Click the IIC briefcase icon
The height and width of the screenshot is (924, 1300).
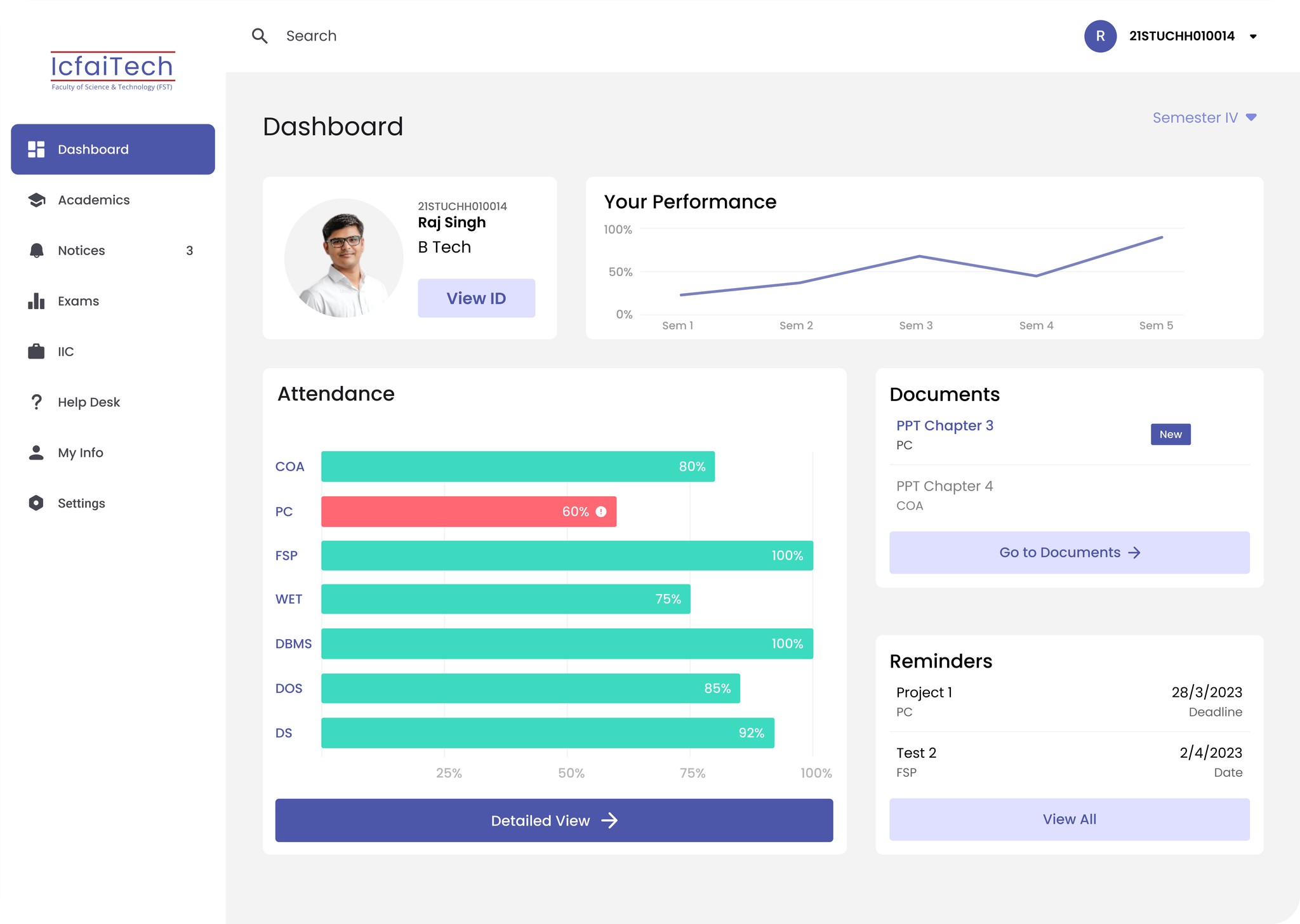coord(36,351)
